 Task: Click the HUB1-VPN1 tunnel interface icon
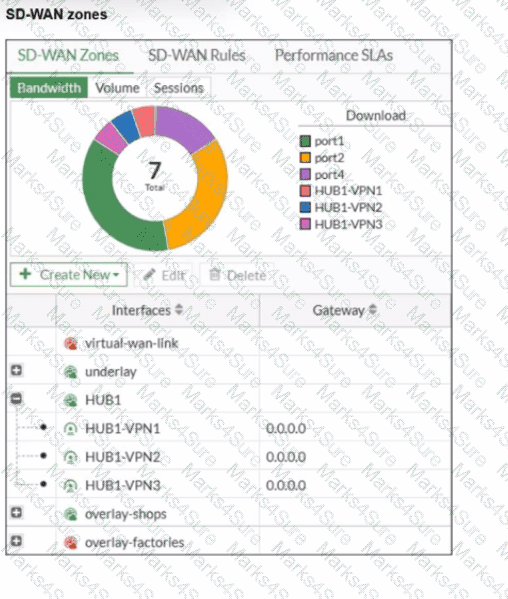tap(71, 429)
